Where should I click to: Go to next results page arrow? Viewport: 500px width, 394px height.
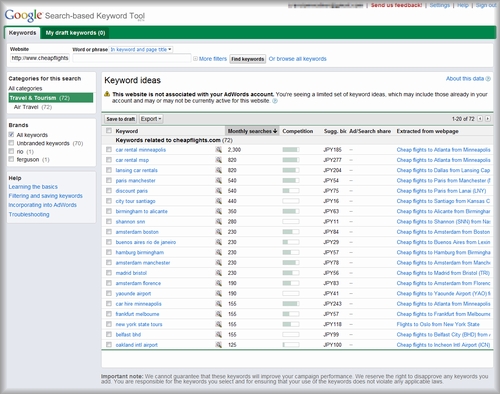(x=488, y=119)
